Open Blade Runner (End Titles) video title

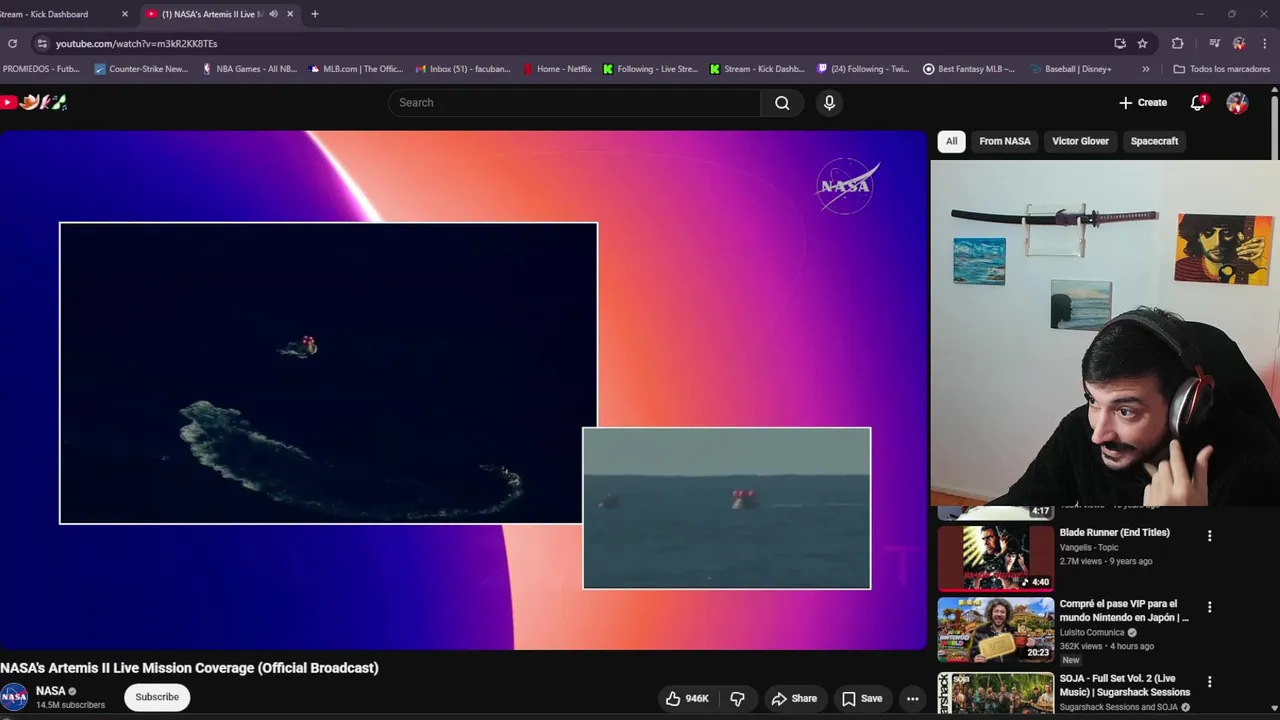(x=1114, y=533)
